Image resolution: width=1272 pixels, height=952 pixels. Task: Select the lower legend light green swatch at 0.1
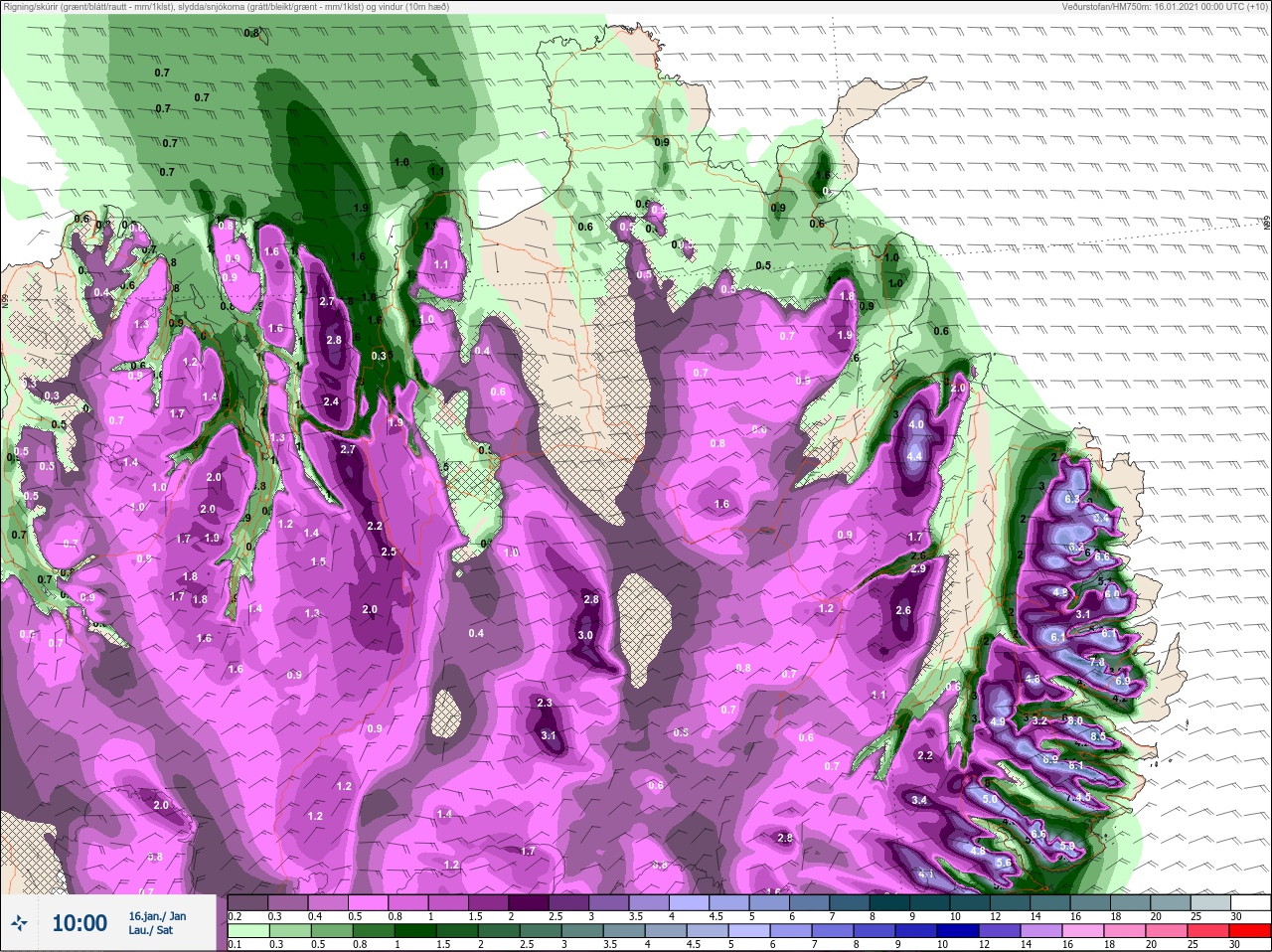click(x=248, y=930)
